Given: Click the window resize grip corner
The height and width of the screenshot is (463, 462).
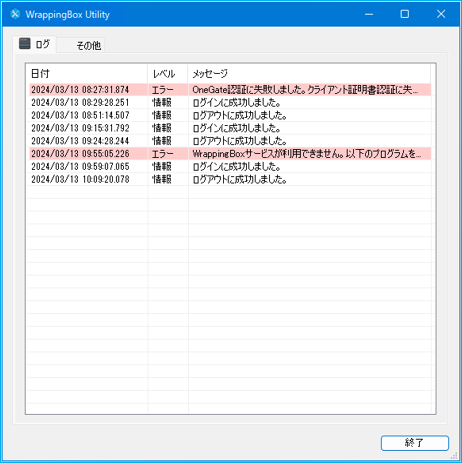Looking at the screenshot, I should click(x=454, y=456).
